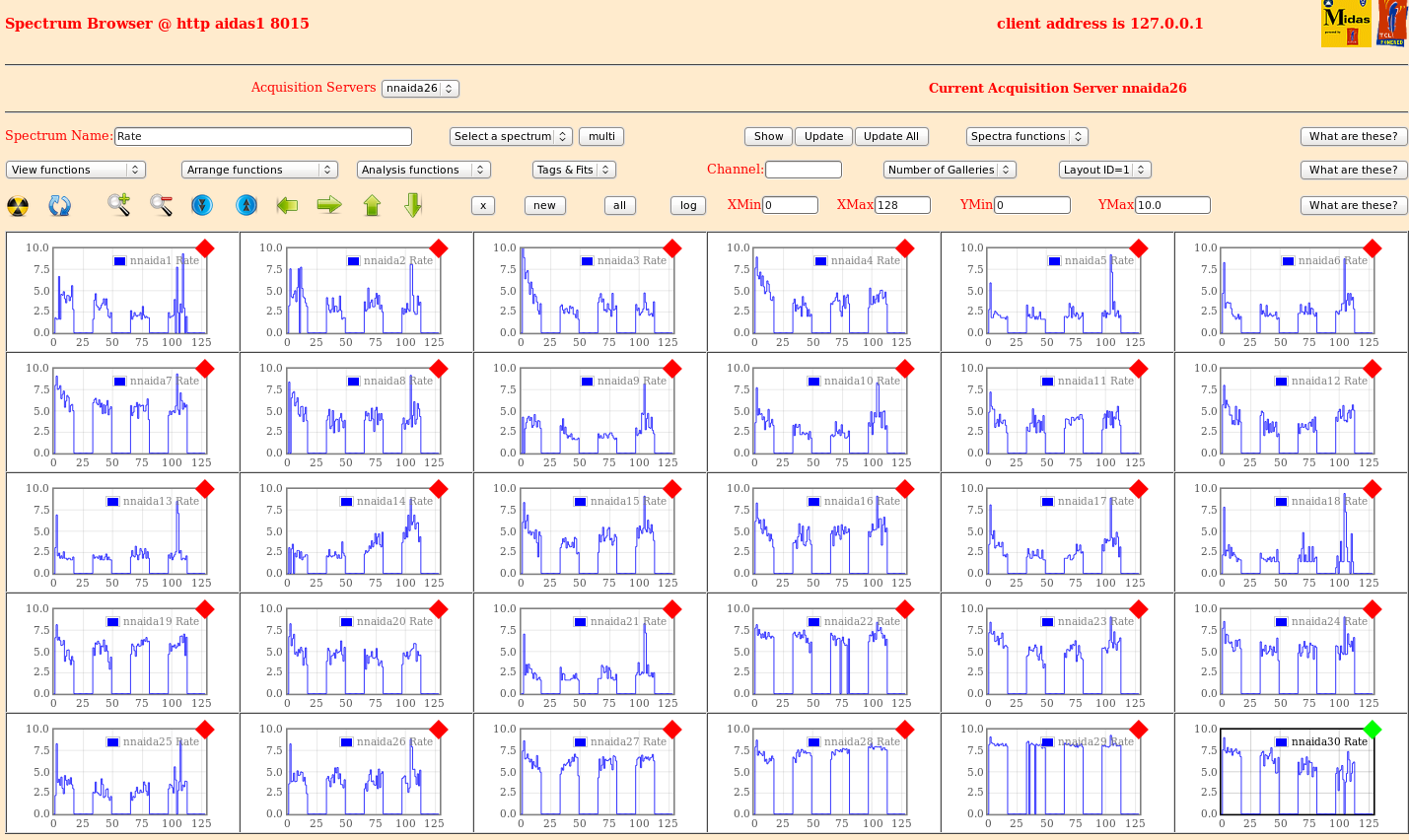Click the YMin input field

[1032, 205]
